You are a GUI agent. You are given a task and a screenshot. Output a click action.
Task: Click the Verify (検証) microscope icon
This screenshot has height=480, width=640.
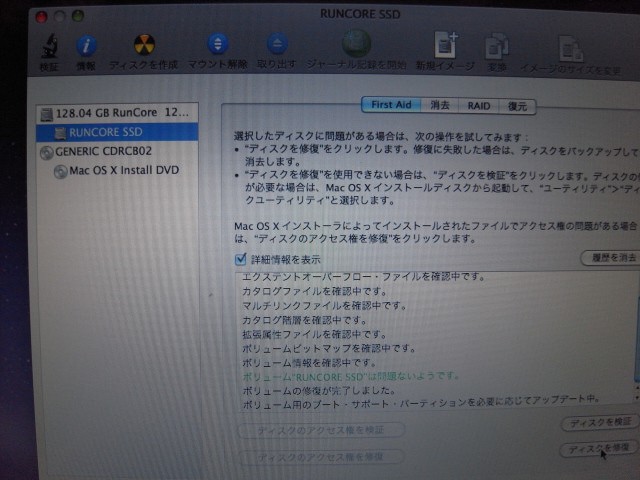[x=49, y=45]
